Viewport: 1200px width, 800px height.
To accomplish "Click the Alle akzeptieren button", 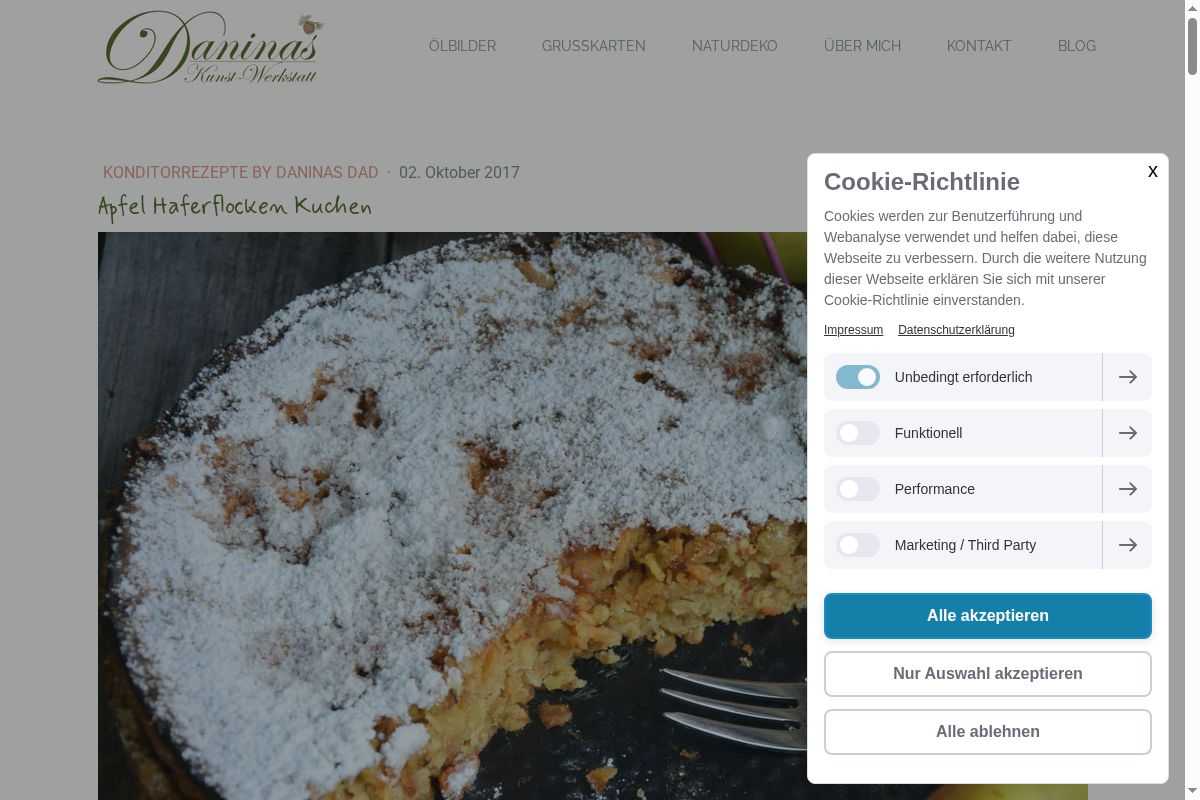I will [988, 616].
